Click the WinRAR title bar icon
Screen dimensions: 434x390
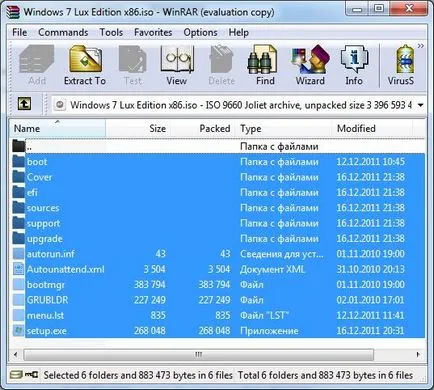pyautogui.click(x=14, y=12)
